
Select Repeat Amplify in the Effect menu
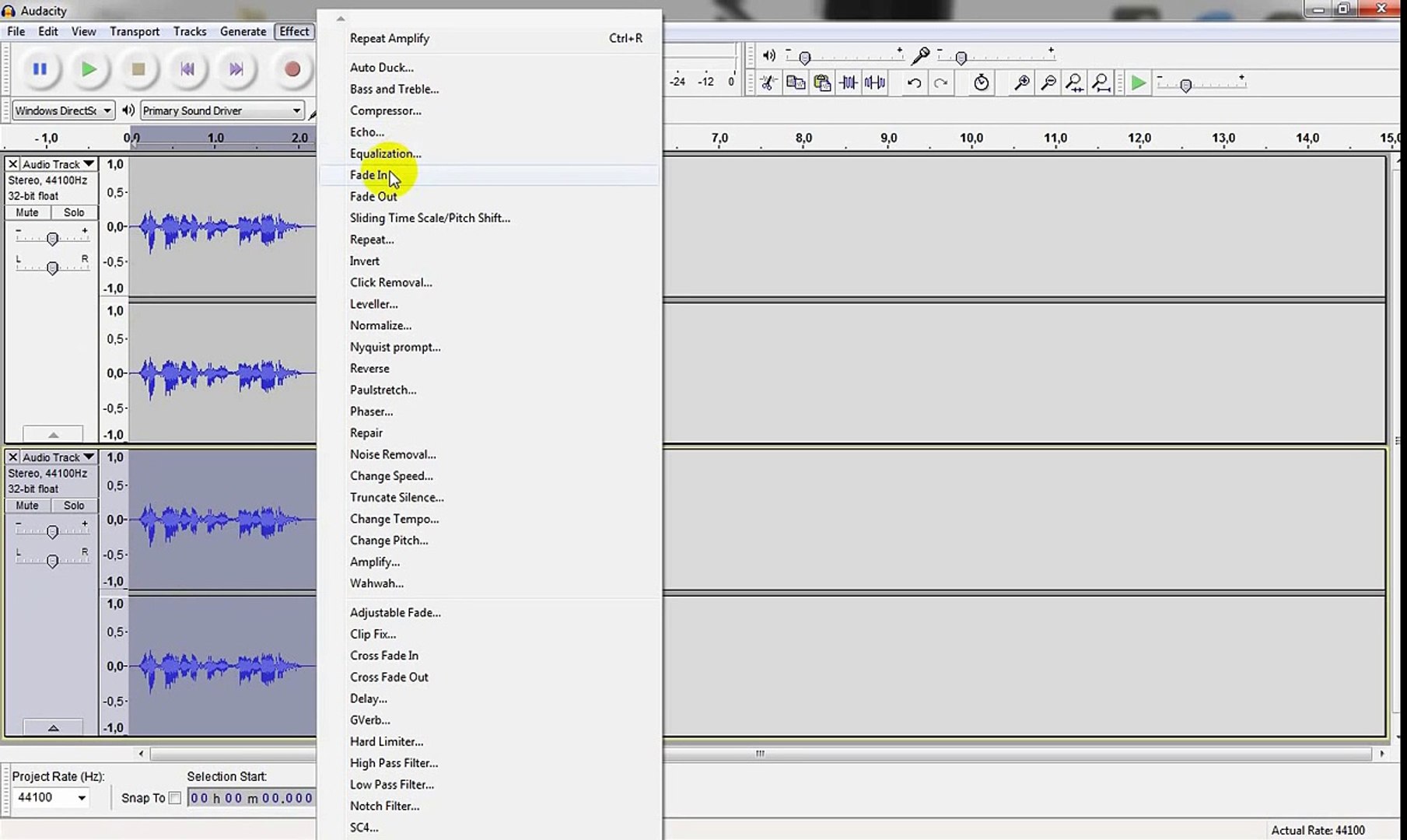(489, 38)
